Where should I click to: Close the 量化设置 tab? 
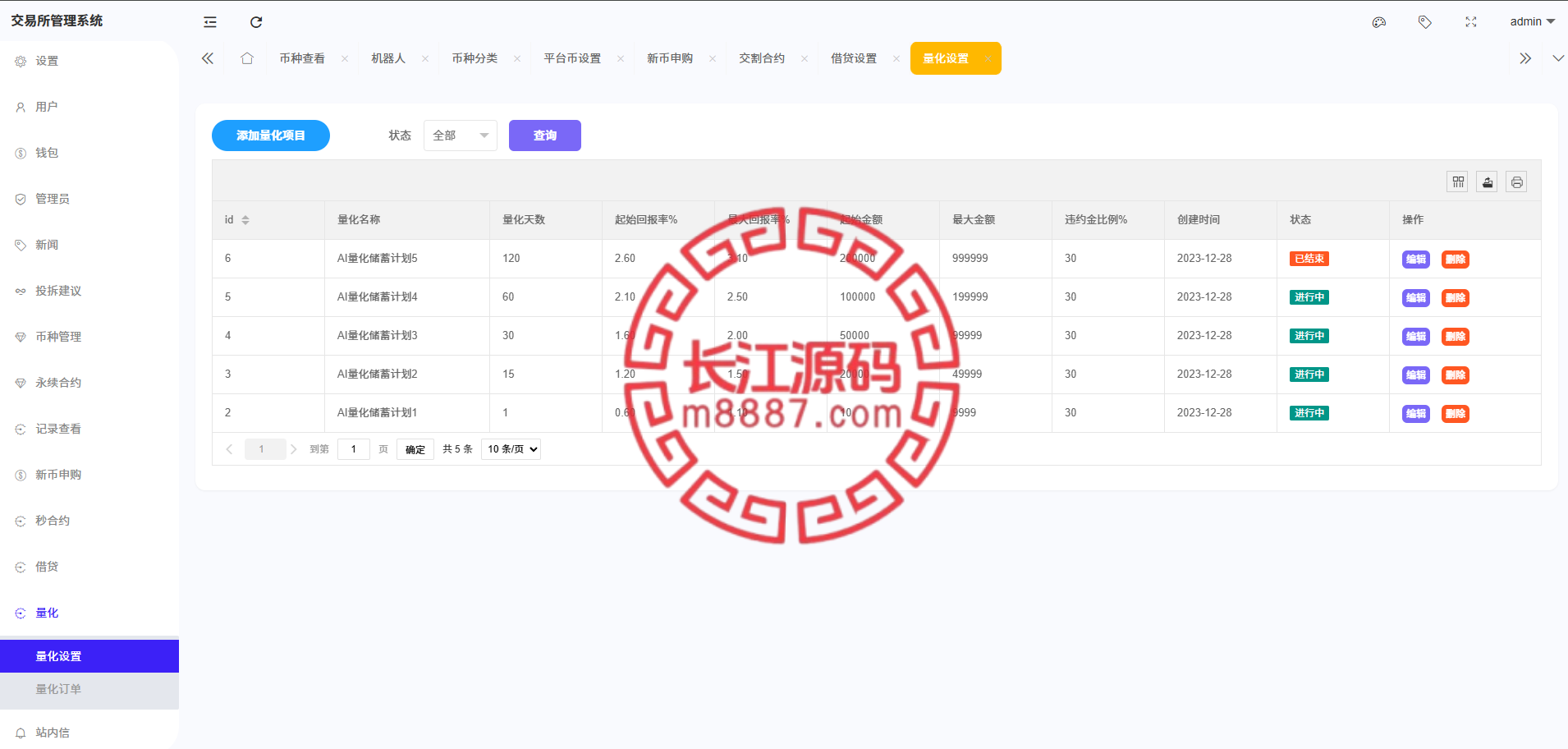pos(988,58)
